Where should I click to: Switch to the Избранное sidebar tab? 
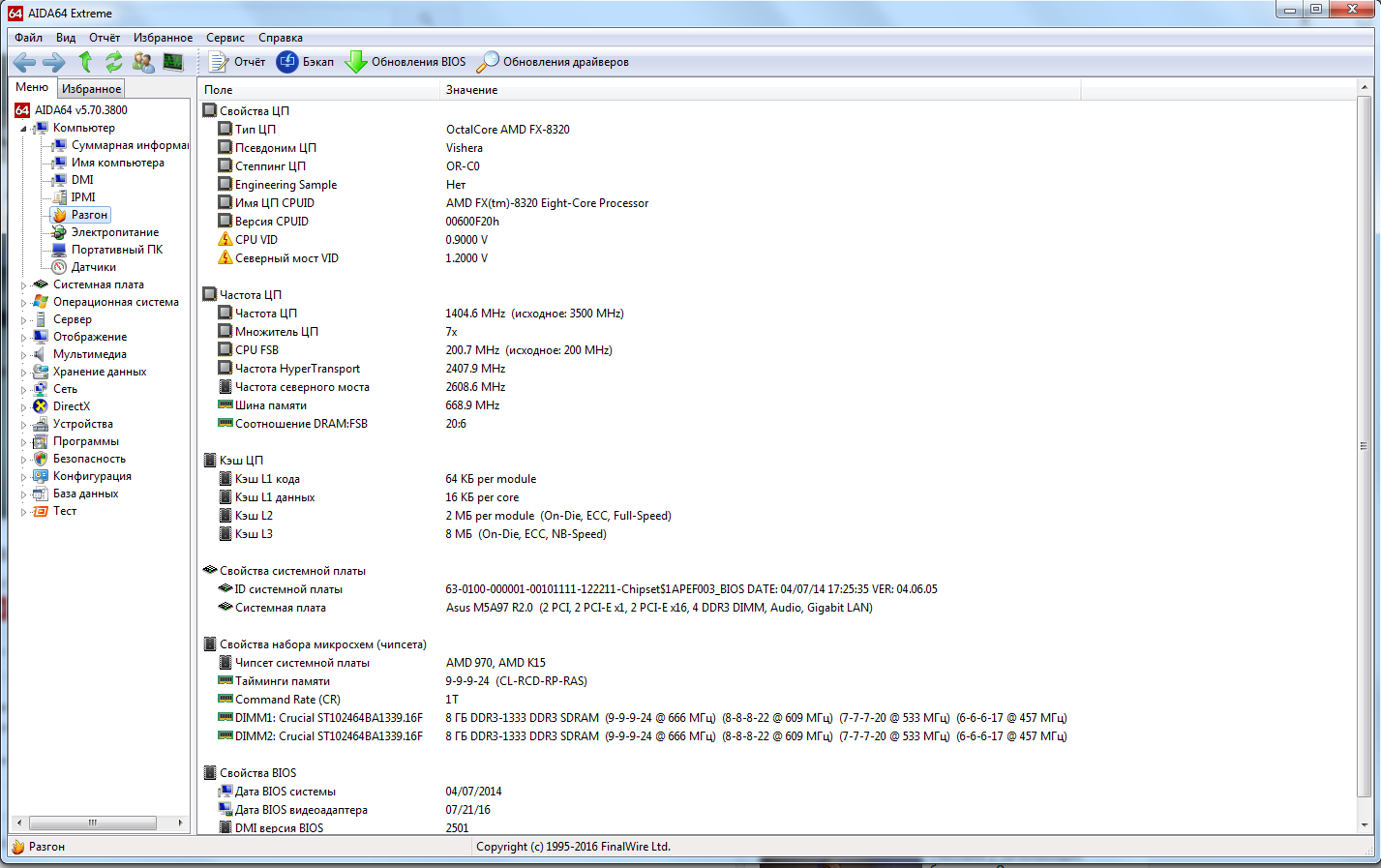tap(91, 88)
